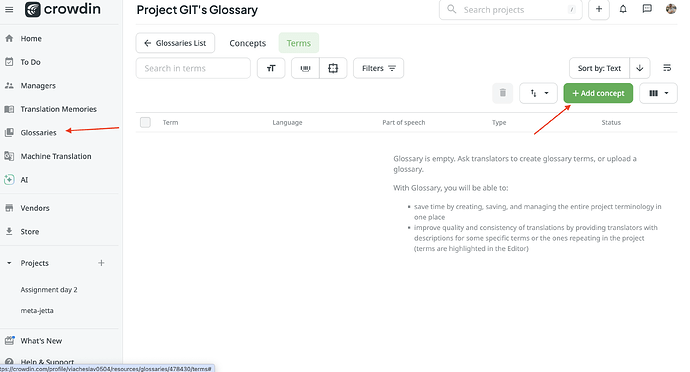This screenshot has height=372, width=690.
Task: Click the text wrap icon next to sort
Action: pos(667,68)
